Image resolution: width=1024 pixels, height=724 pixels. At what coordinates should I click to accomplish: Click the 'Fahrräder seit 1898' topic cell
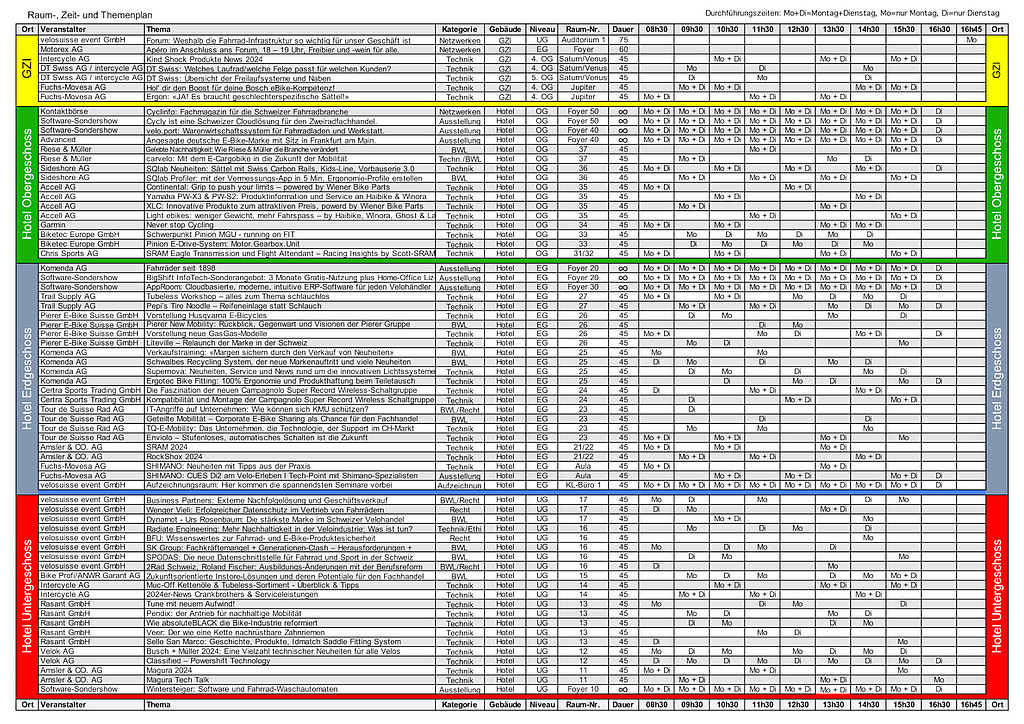pos(182,269)
